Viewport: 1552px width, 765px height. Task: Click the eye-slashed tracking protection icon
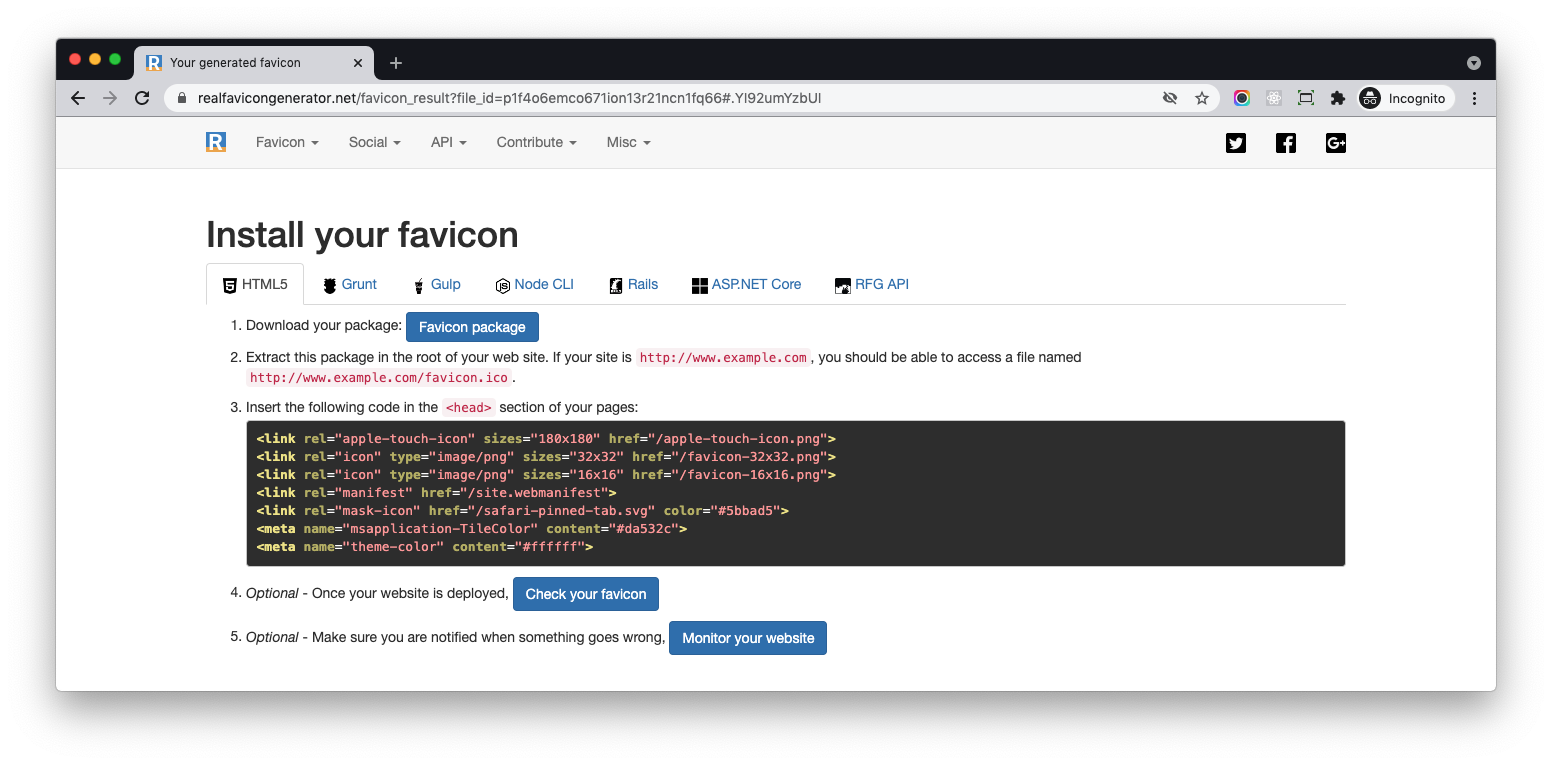[1170, 98]
